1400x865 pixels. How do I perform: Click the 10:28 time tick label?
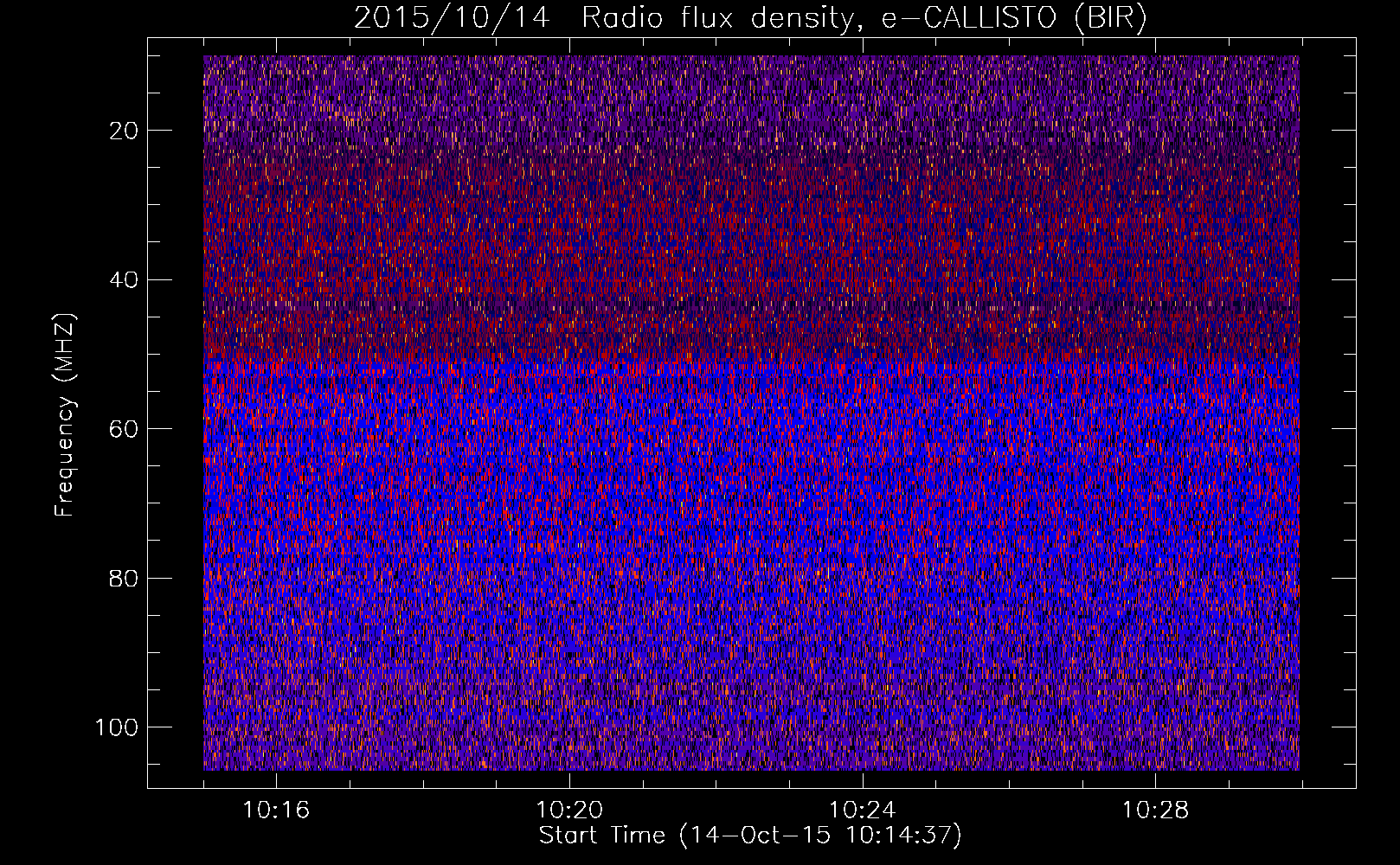pos(1156,811)
